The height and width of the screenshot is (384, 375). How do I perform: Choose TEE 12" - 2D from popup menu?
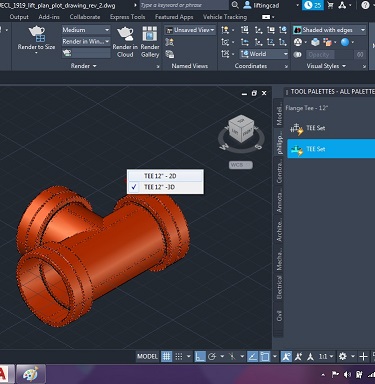pos(165,176)
